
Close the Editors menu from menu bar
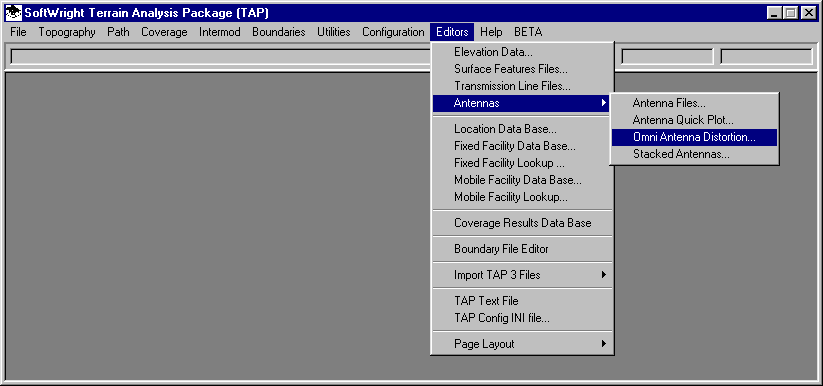(x=452, y=32)
